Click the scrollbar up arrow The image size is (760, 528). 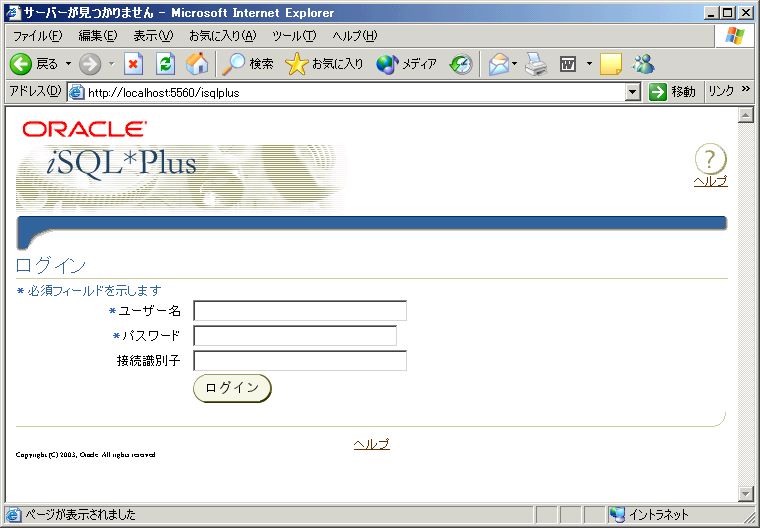745,115
